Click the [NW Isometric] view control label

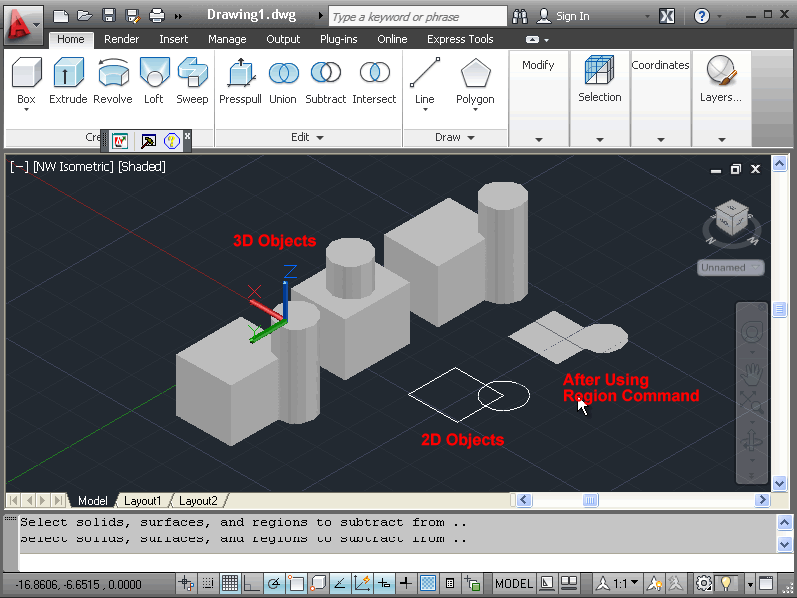(x=74, y=166)
